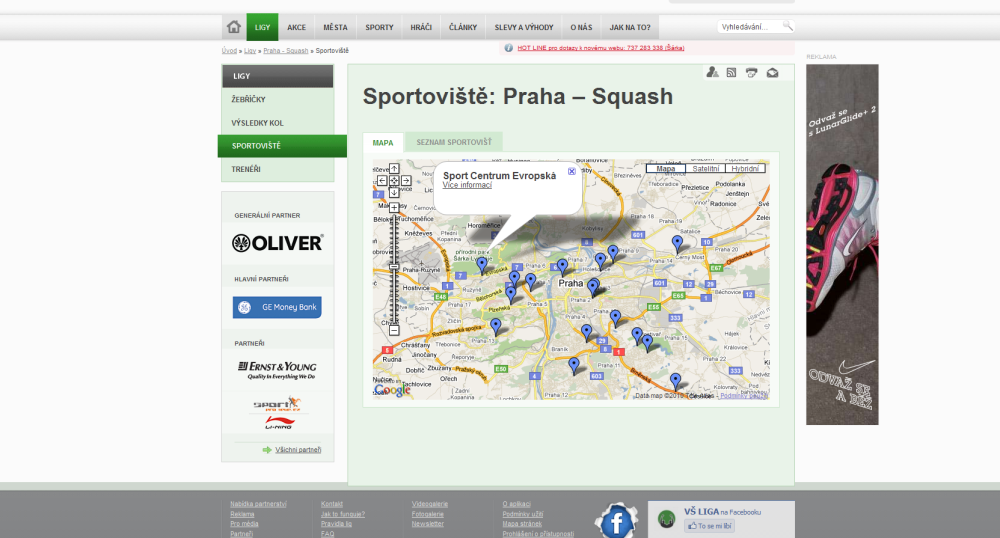Print the page via printer icon
Viewport: 1000px width, 538px height.
(x=752, y=73)
